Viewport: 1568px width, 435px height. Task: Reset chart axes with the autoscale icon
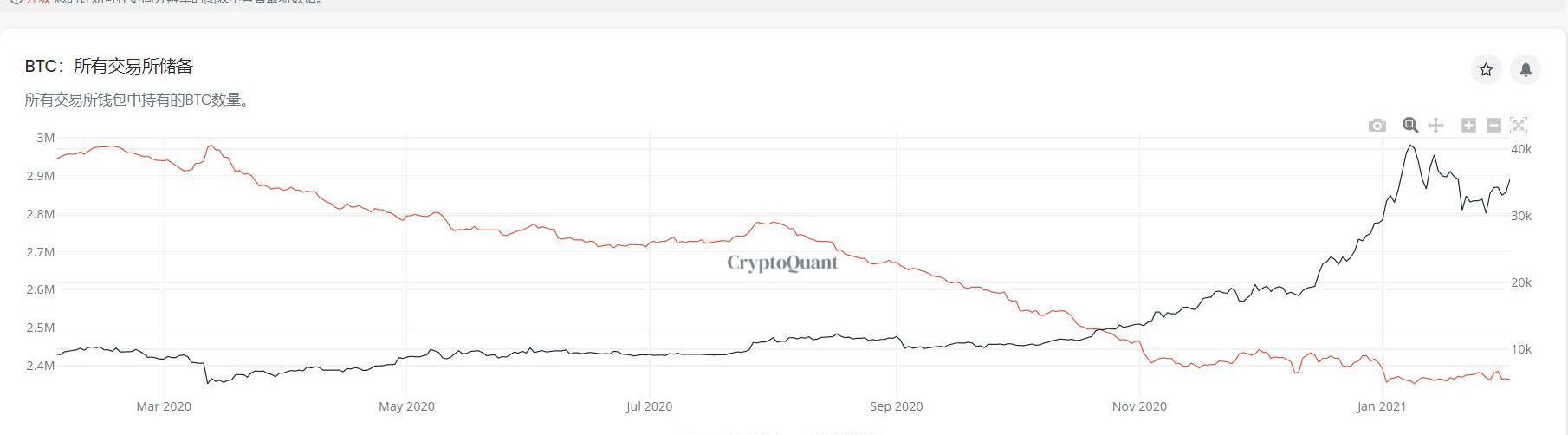[x=1519, y=126]
